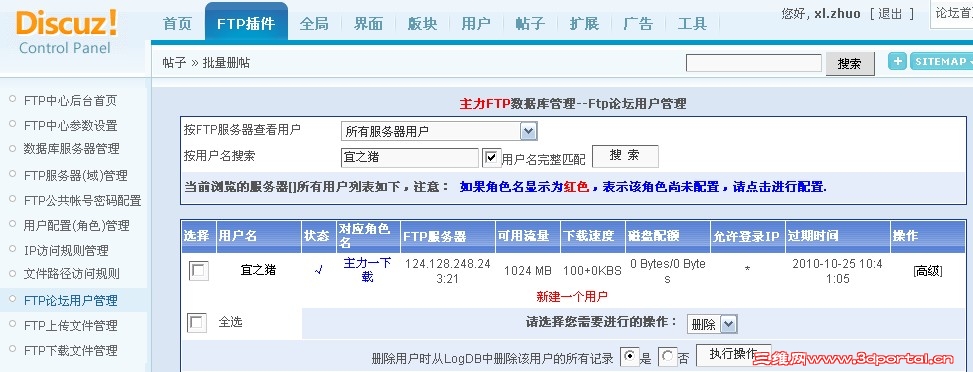Click the 1024 MB traffic cell

point(527,271)
